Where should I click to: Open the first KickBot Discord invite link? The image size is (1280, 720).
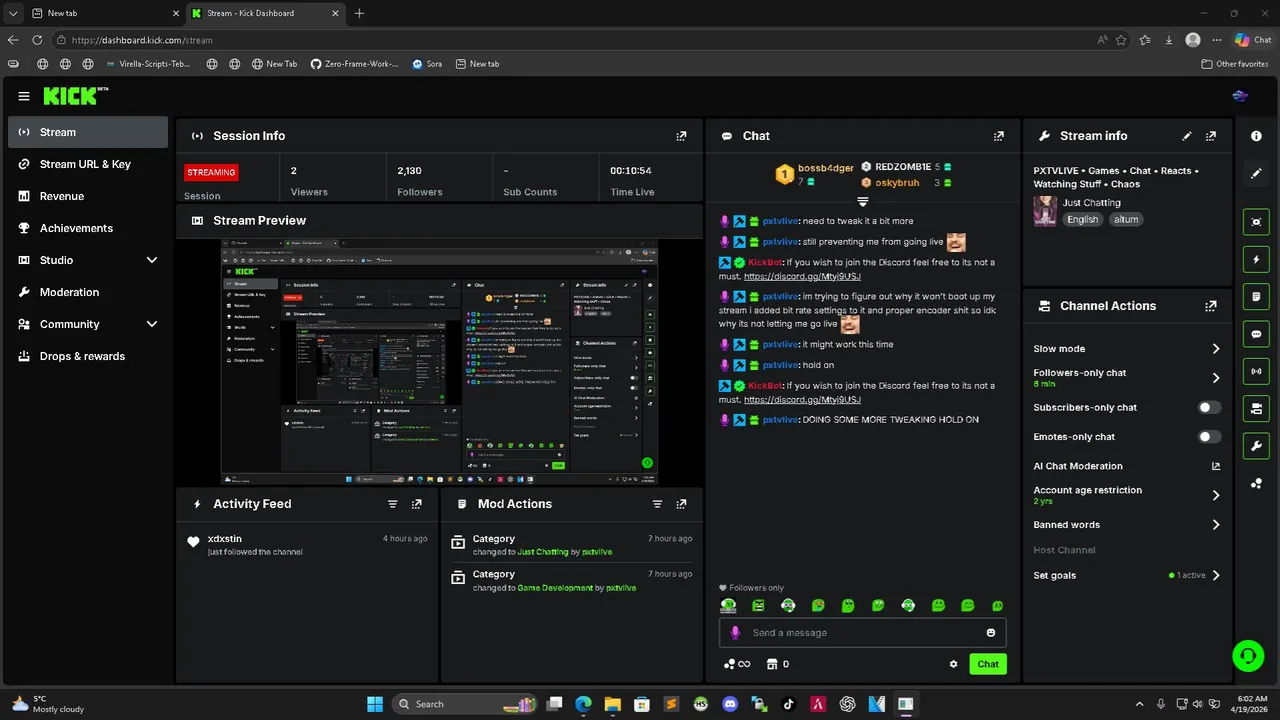click(802, 276)
